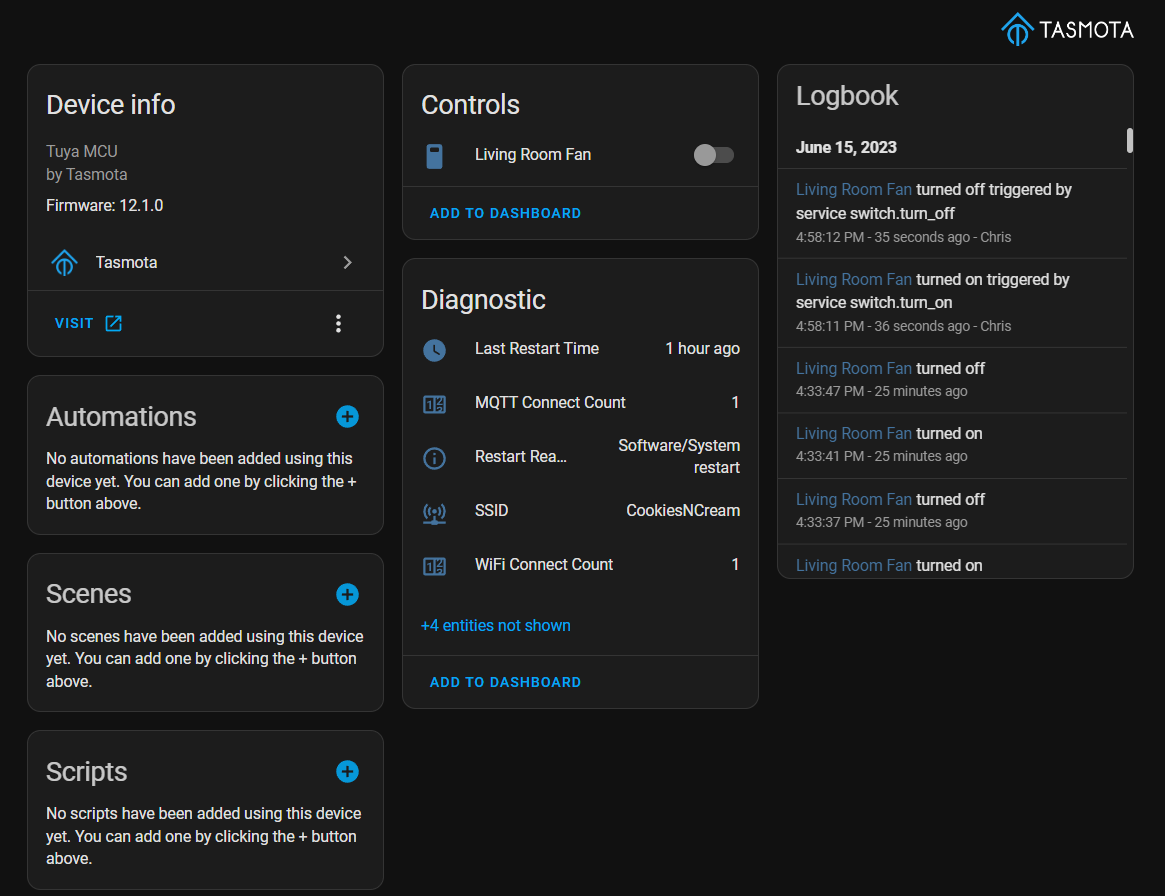The height and width of the screenshot is (896, 1165).
Task: Click the Living Room Fan device icon
Action: click(x=436, y=155)
